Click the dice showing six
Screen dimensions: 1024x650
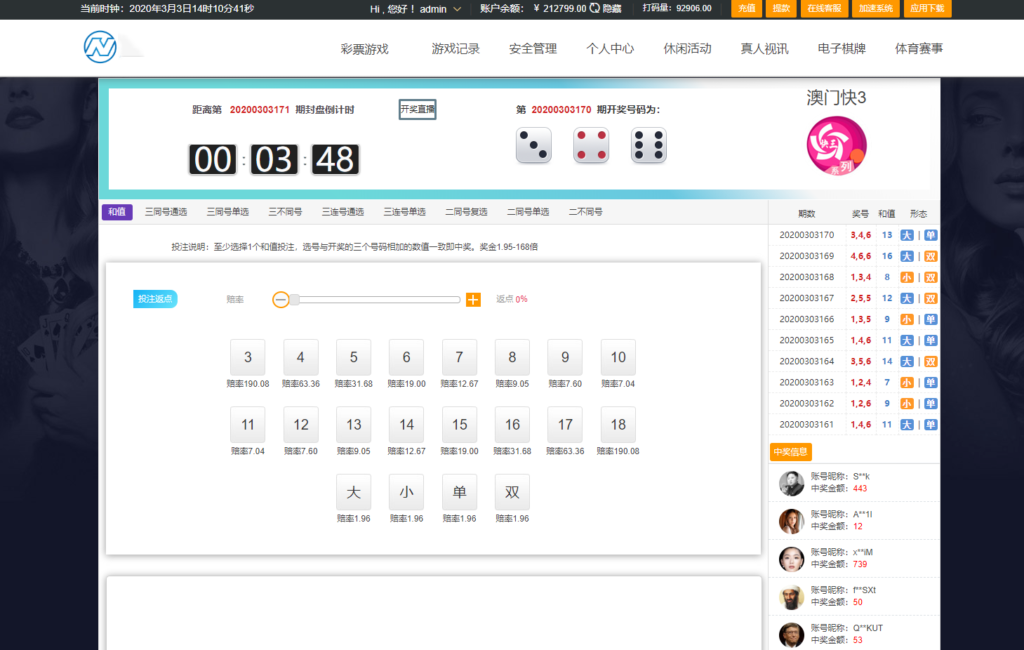(648, 146)
